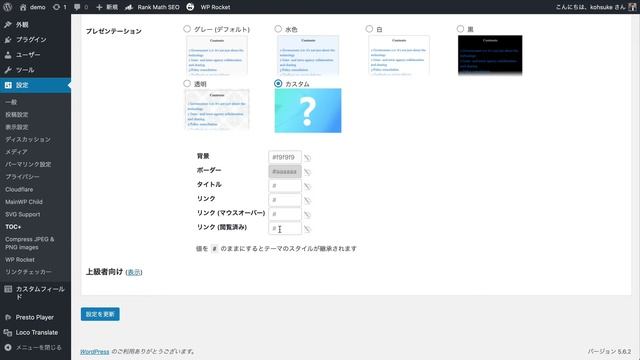The width and height of the screenshot is (640, 360).
Task: Click the 水色 preview thumbnail
Action: [x=308, y=56]
